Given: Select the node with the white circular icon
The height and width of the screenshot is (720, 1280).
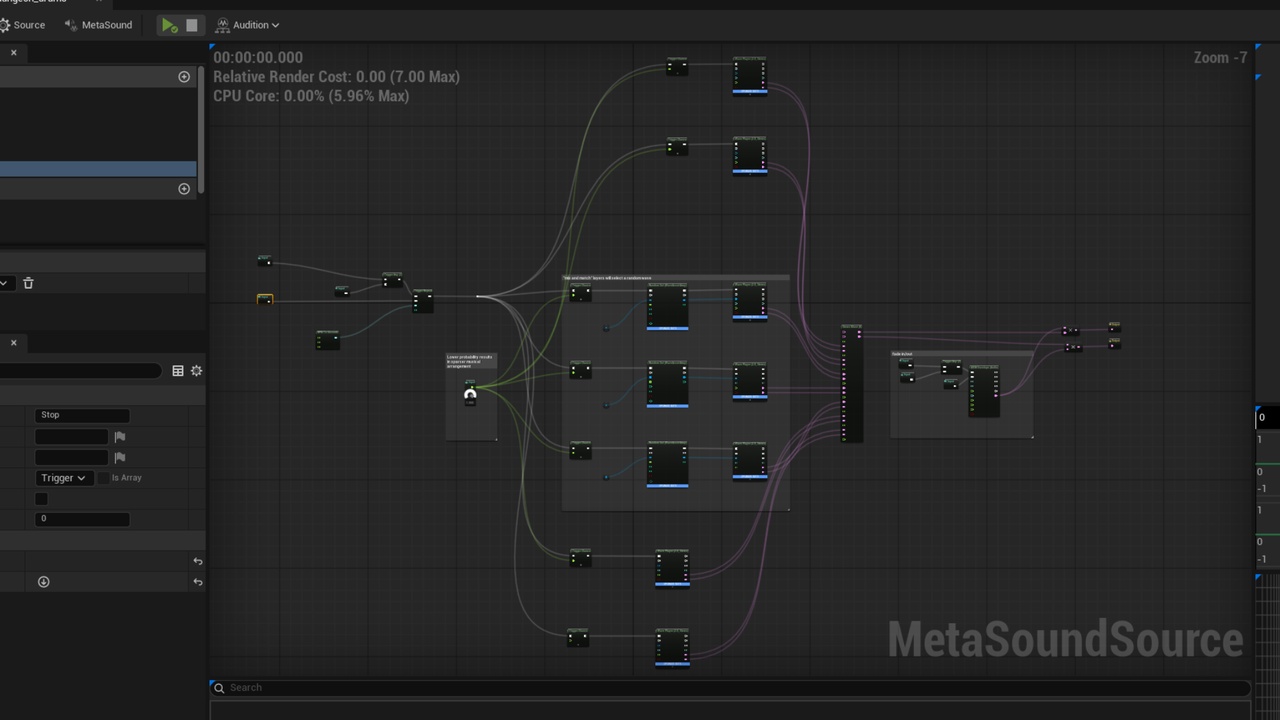Looking at the screenshot, I should (470, 394).
